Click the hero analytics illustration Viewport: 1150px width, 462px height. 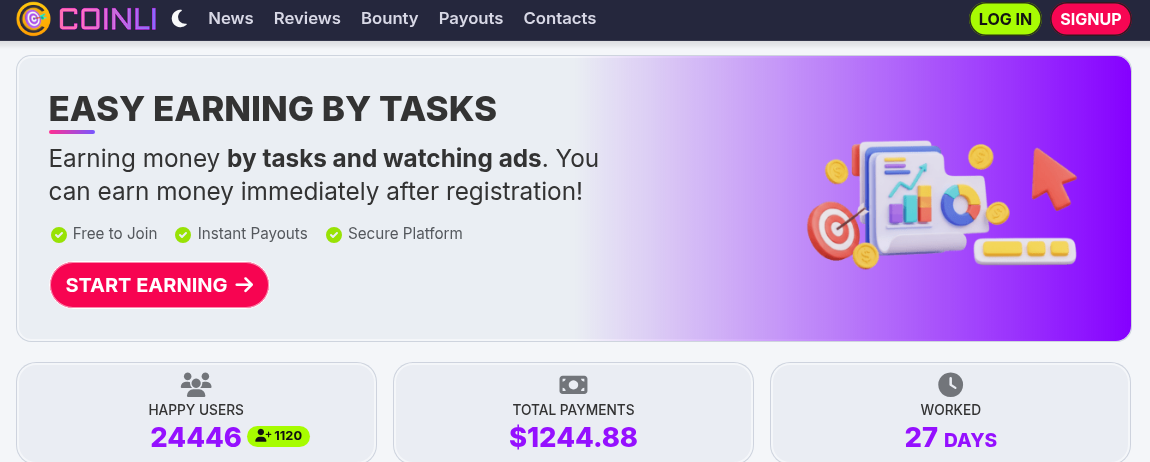(x=942, y=205)
